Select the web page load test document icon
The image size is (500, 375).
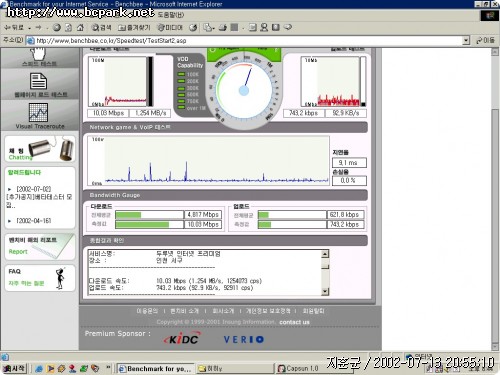(x=38, y=81)
